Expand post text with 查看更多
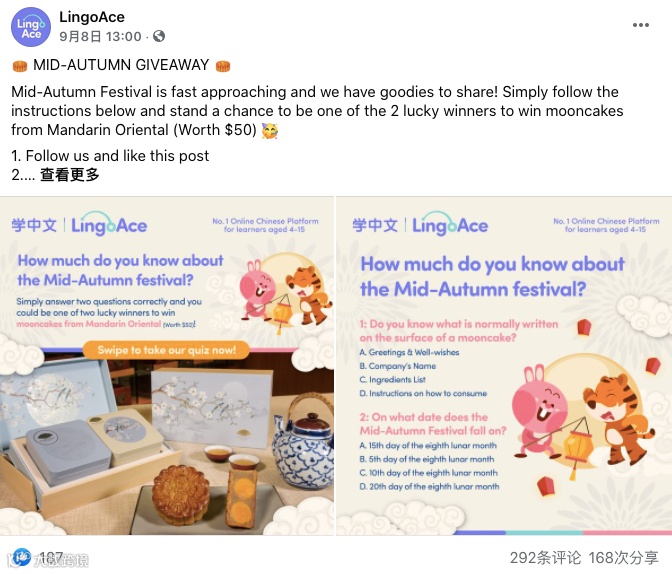Viewport: 672px width, 574px height. 69,174
